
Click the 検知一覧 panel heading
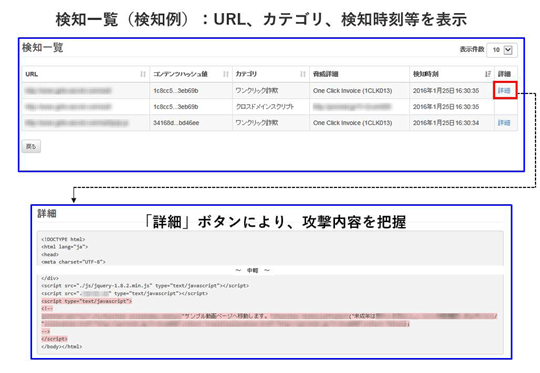[x=43, y=48]
